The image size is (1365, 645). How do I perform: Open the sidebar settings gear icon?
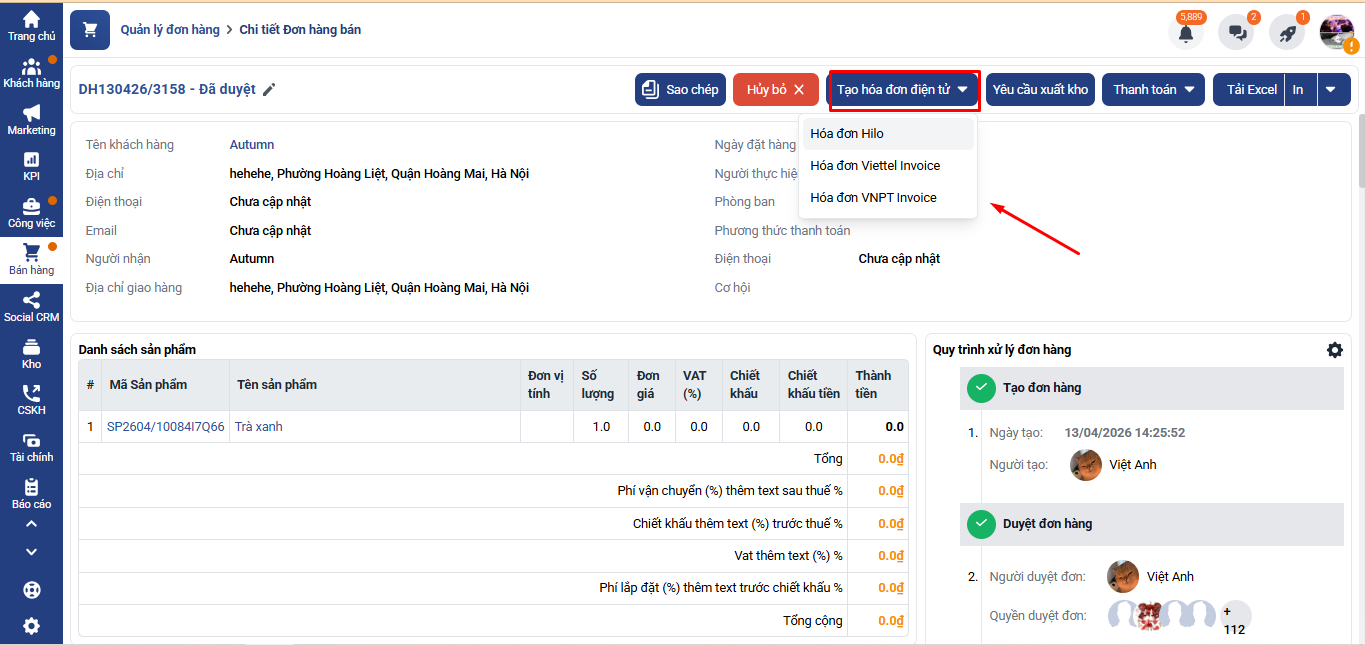31,626
